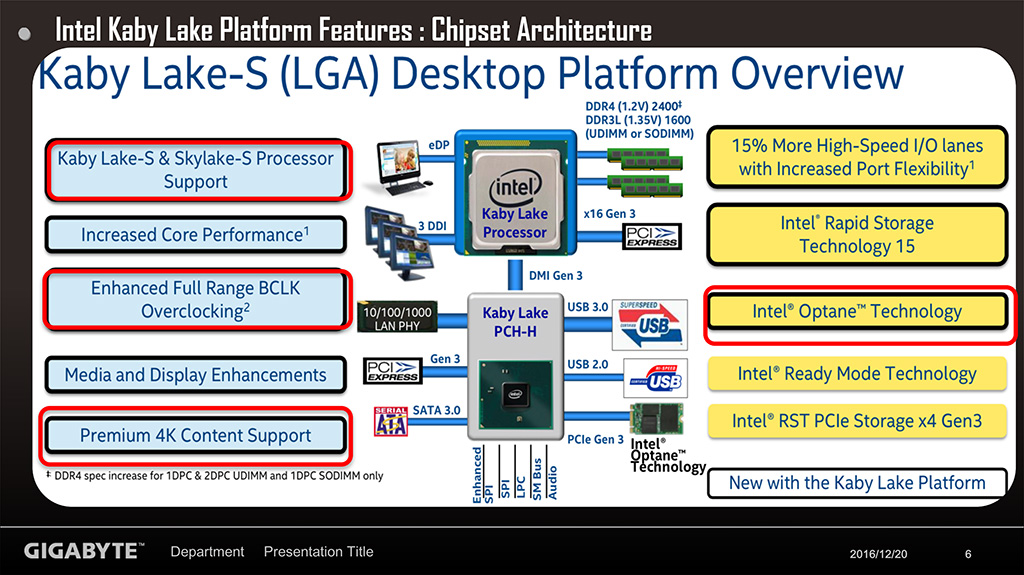Image resolution: width=1024 pixels, height=575 pixels.
Task: Click the Kaby Lake Processor chip image
Action: 515,193
